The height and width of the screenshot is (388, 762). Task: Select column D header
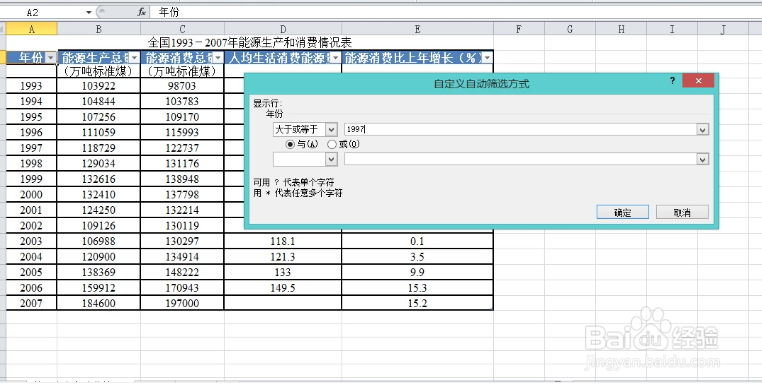283,29
